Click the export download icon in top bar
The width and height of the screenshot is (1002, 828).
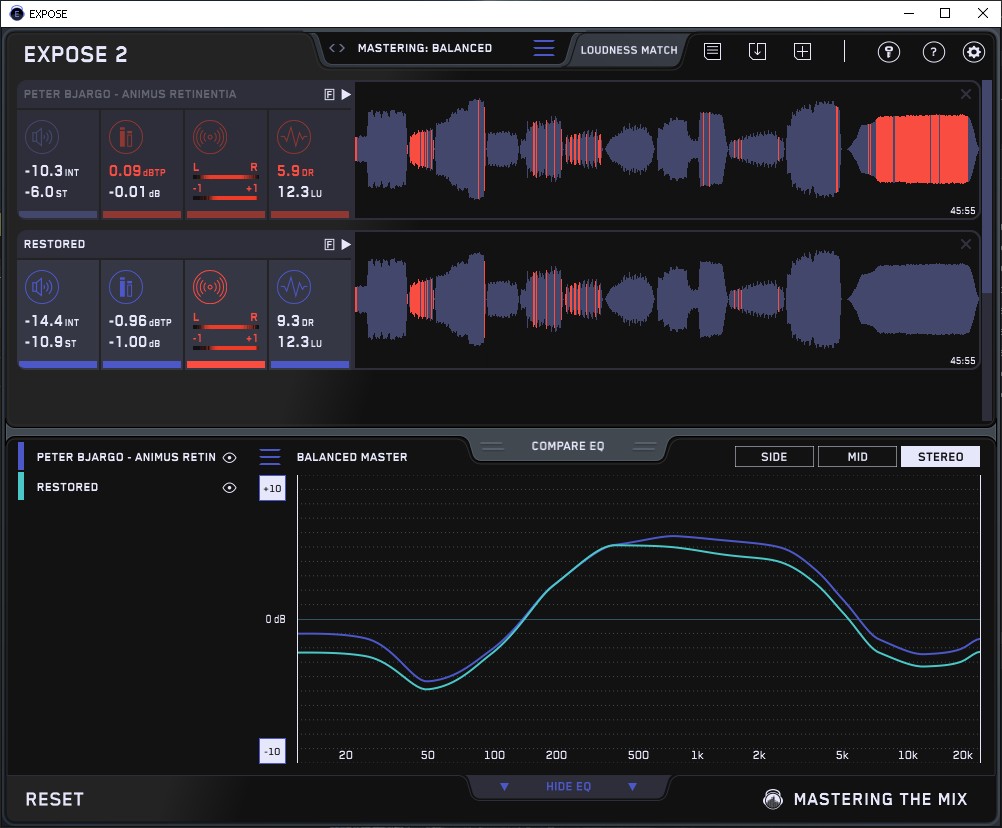(757, 51)
